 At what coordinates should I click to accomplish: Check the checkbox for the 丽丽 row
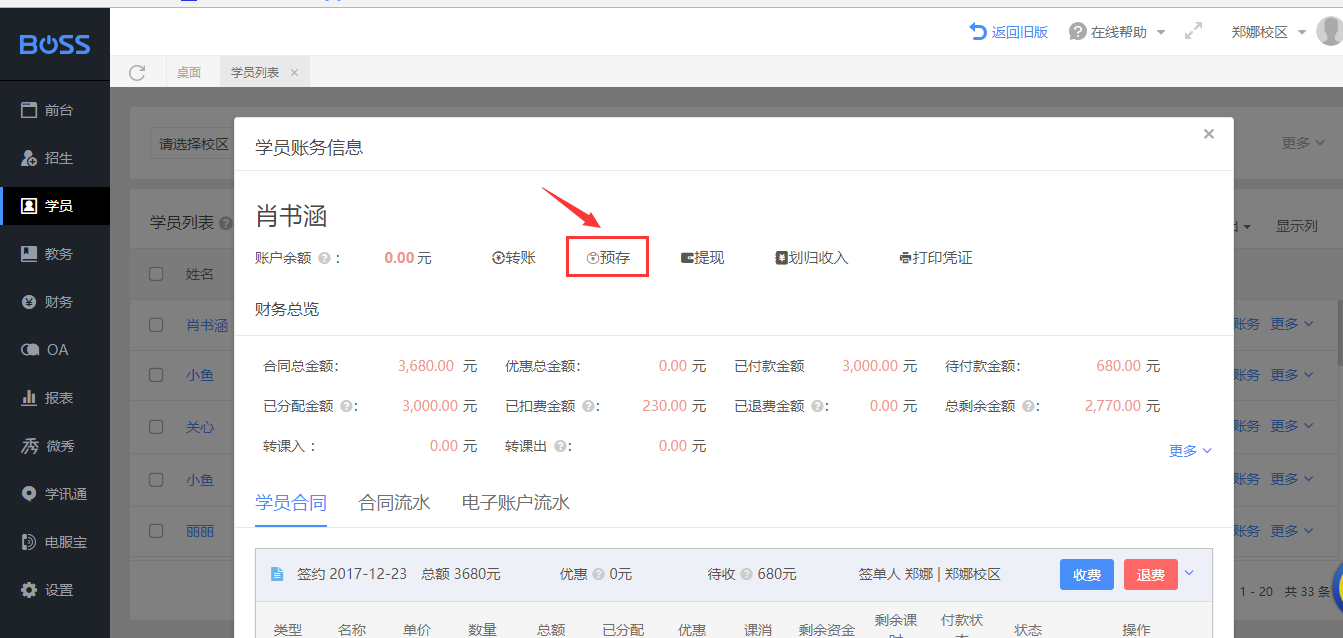pyautogui.click(x=156, y=531)
